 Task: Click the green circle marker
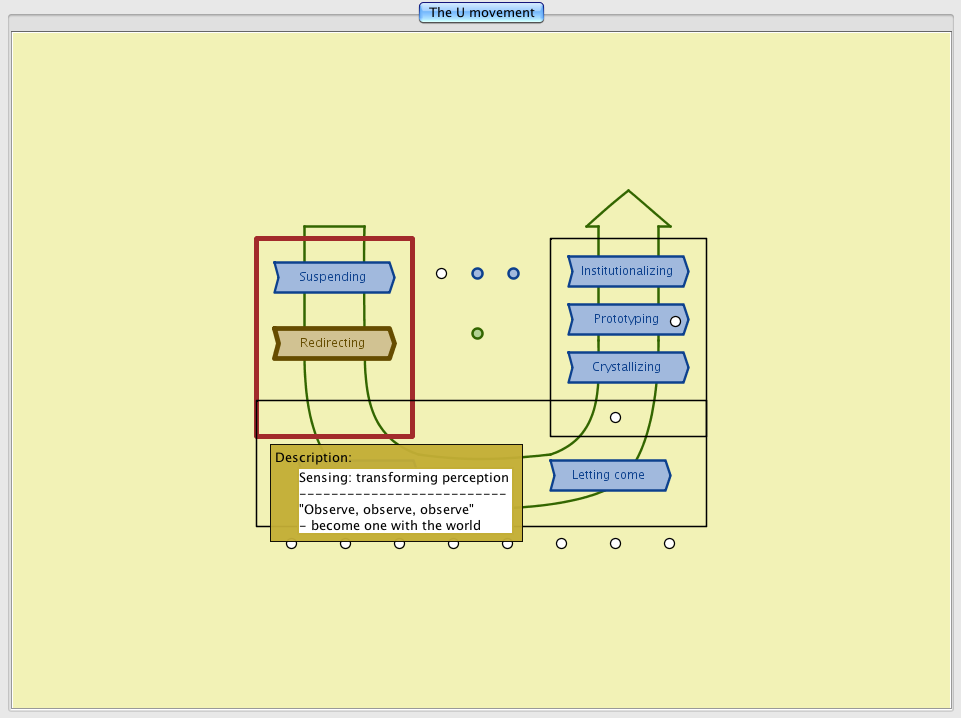[x=478, y=333]
